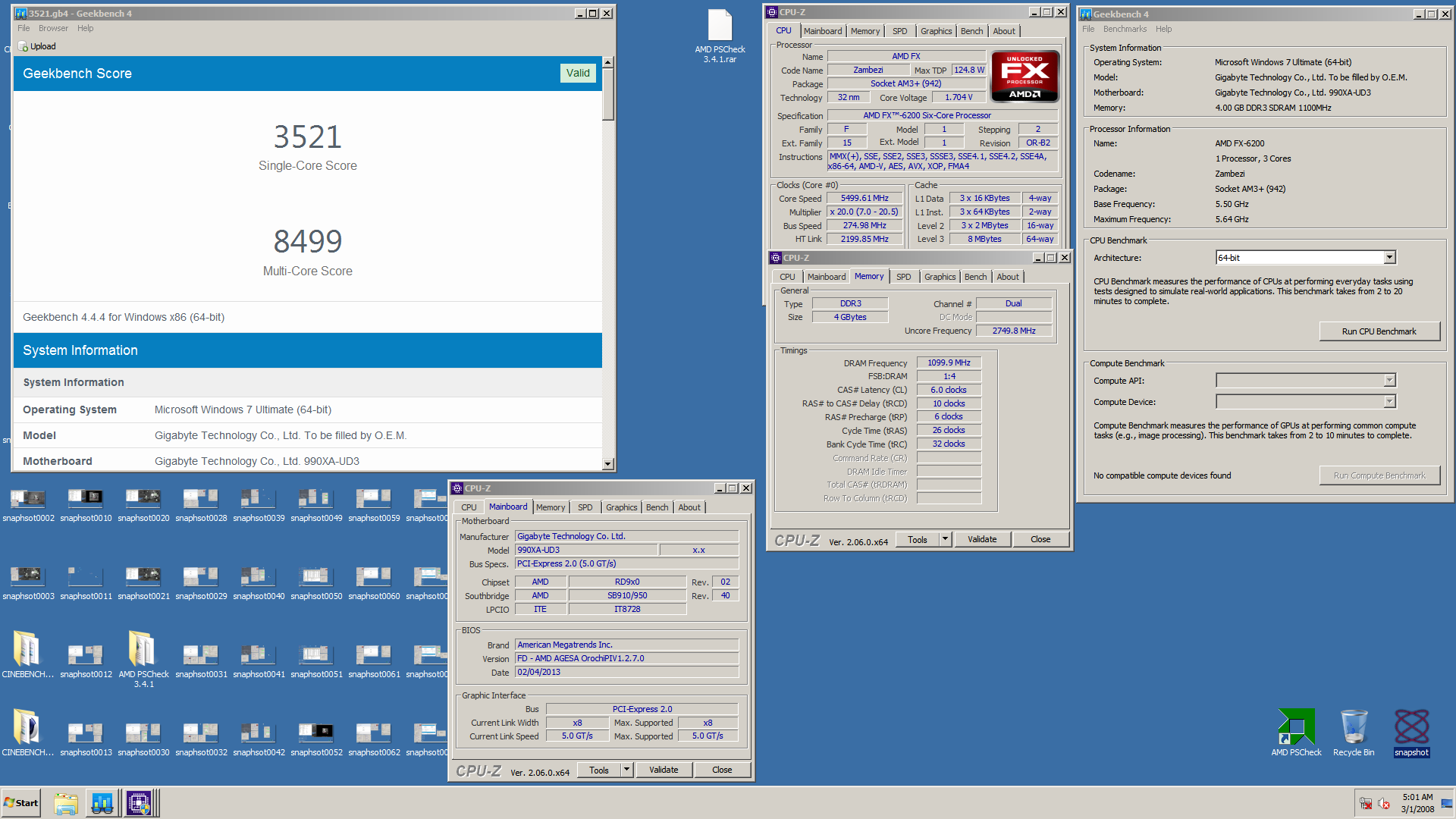This screenshot has height=819, width=1456.
Task: Click Close in the memory CPU-Z window
Action: [1040, 539]
